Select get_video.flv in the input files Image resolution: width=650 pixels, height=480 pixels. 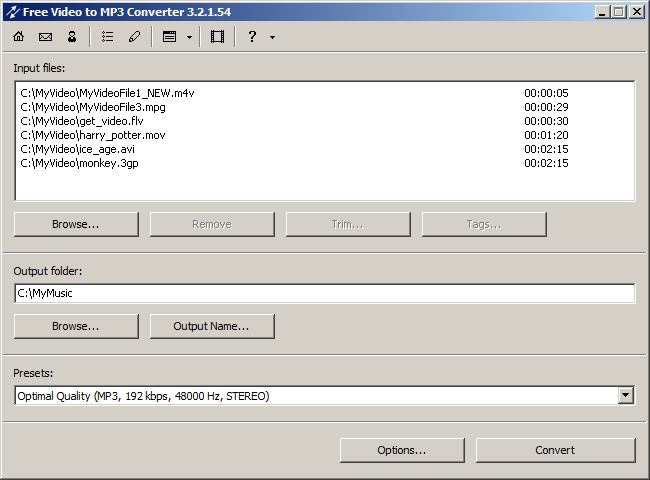pos(82,121)
